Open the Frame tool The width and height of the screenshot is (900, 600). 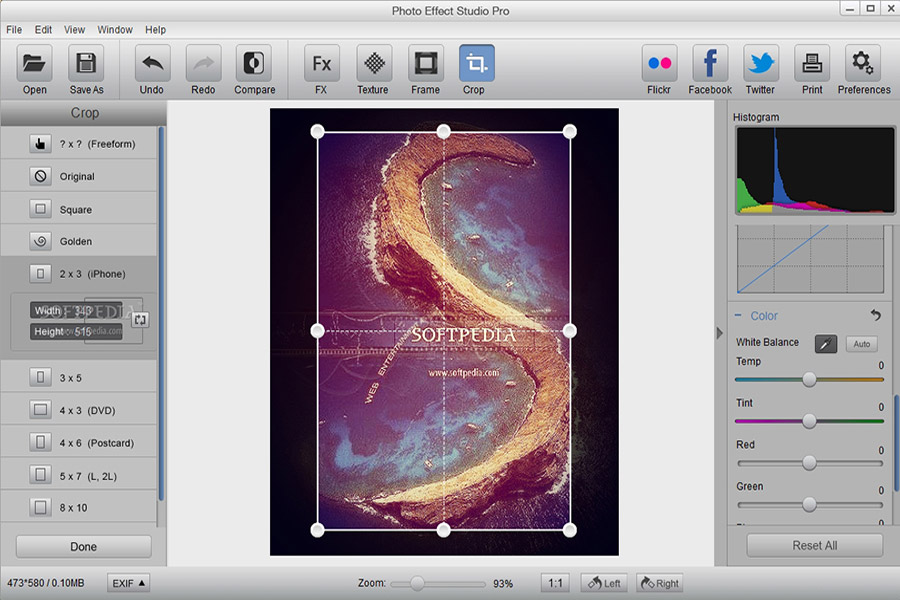[x=425, y=63]
